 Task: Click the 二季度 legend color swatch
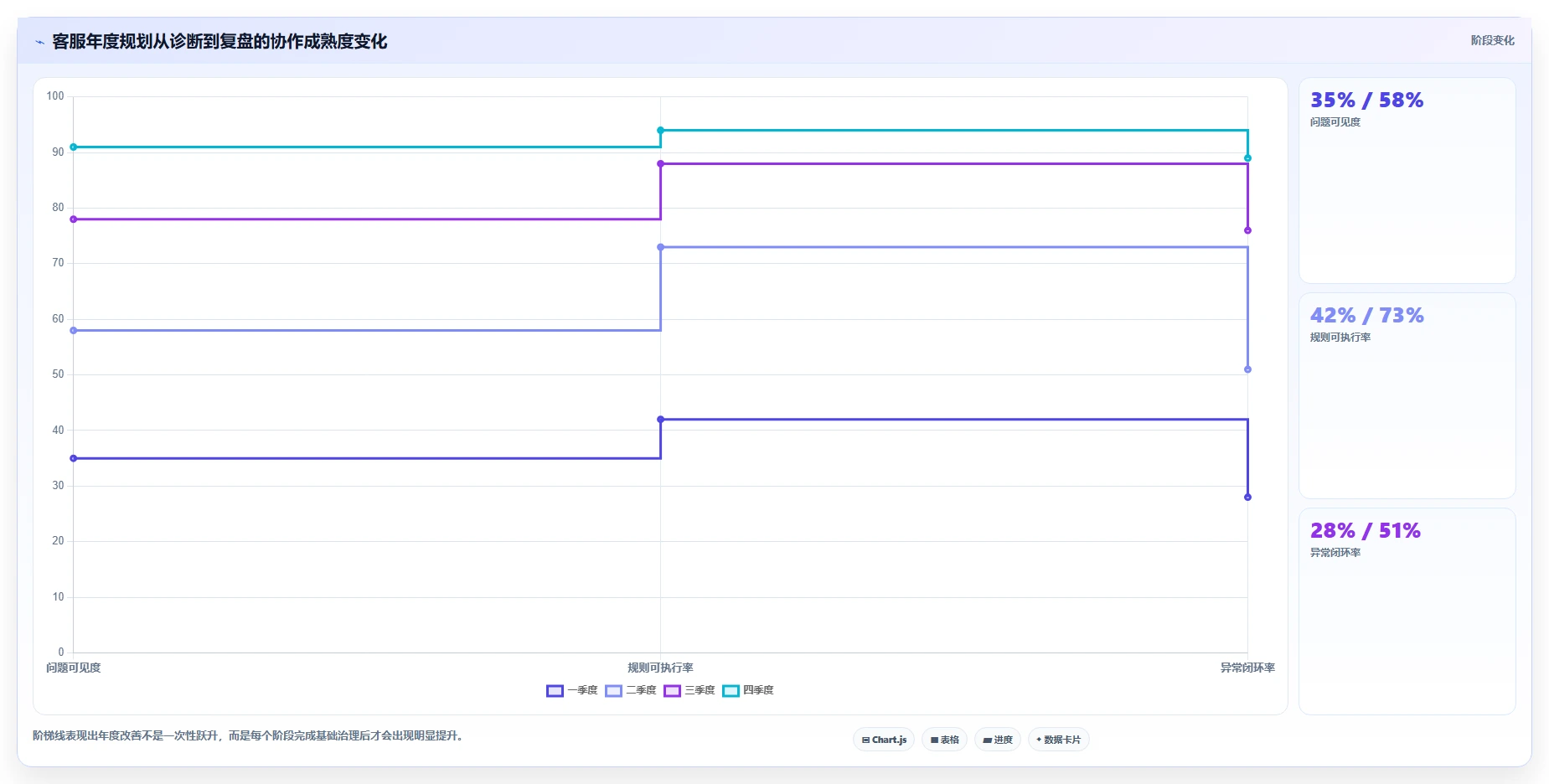click(x=613, y=691)
